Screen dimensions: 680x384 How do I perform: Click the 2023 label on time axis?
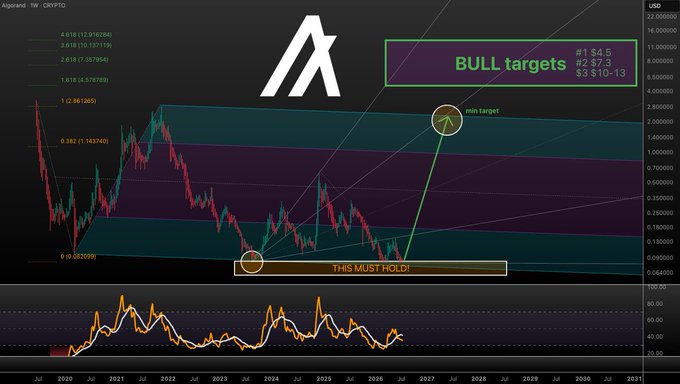(x=219, y=379)
